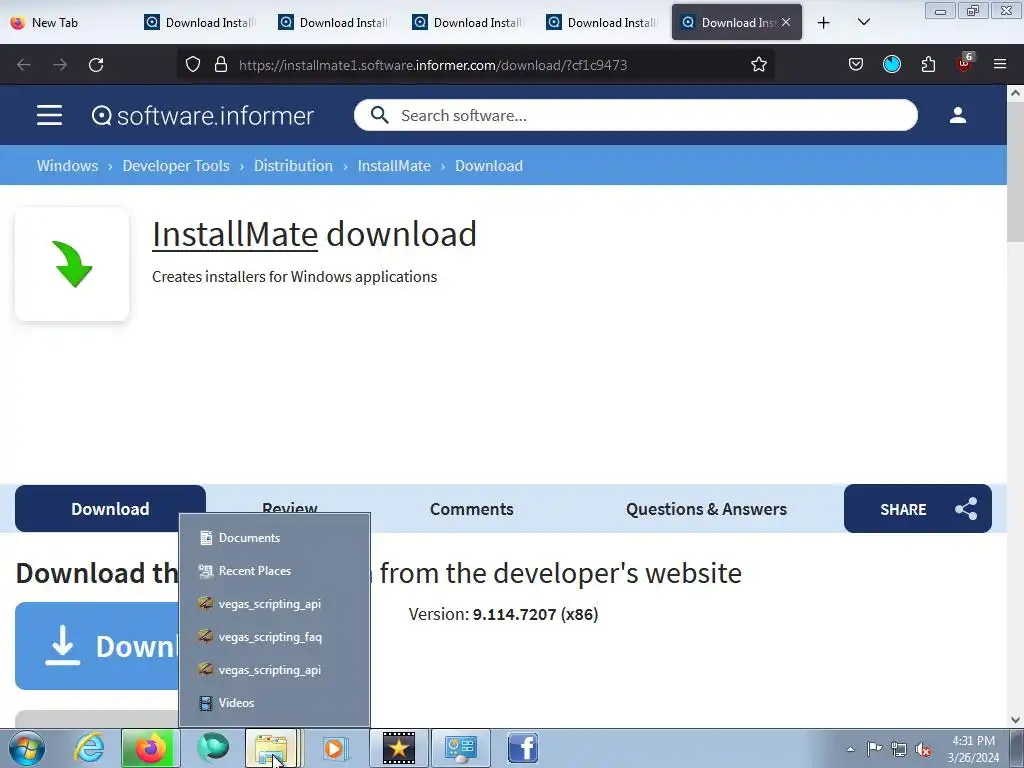Open the control panel taskbar icon

[461, 748]
